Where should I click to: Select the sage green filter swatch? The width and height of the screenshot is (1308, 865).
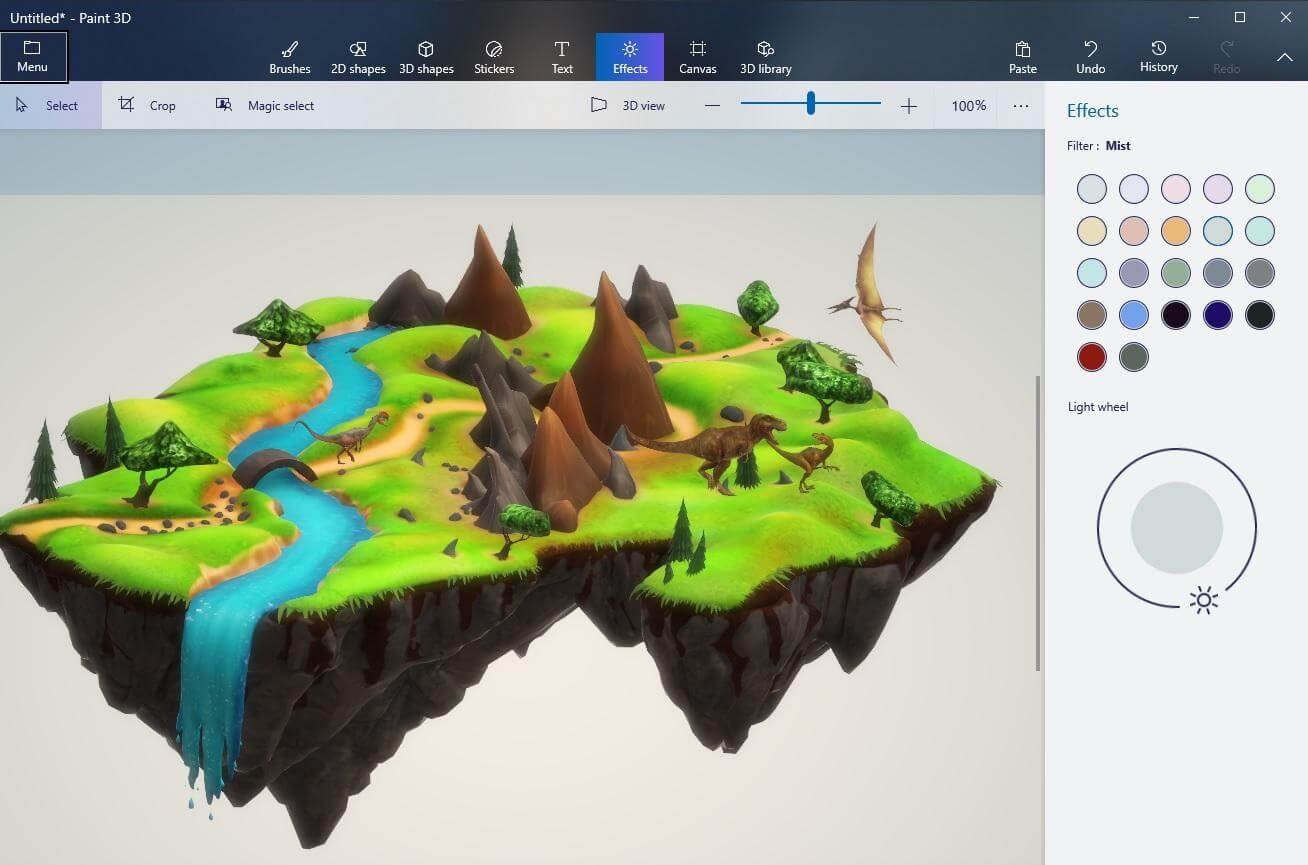(1176, 273)
